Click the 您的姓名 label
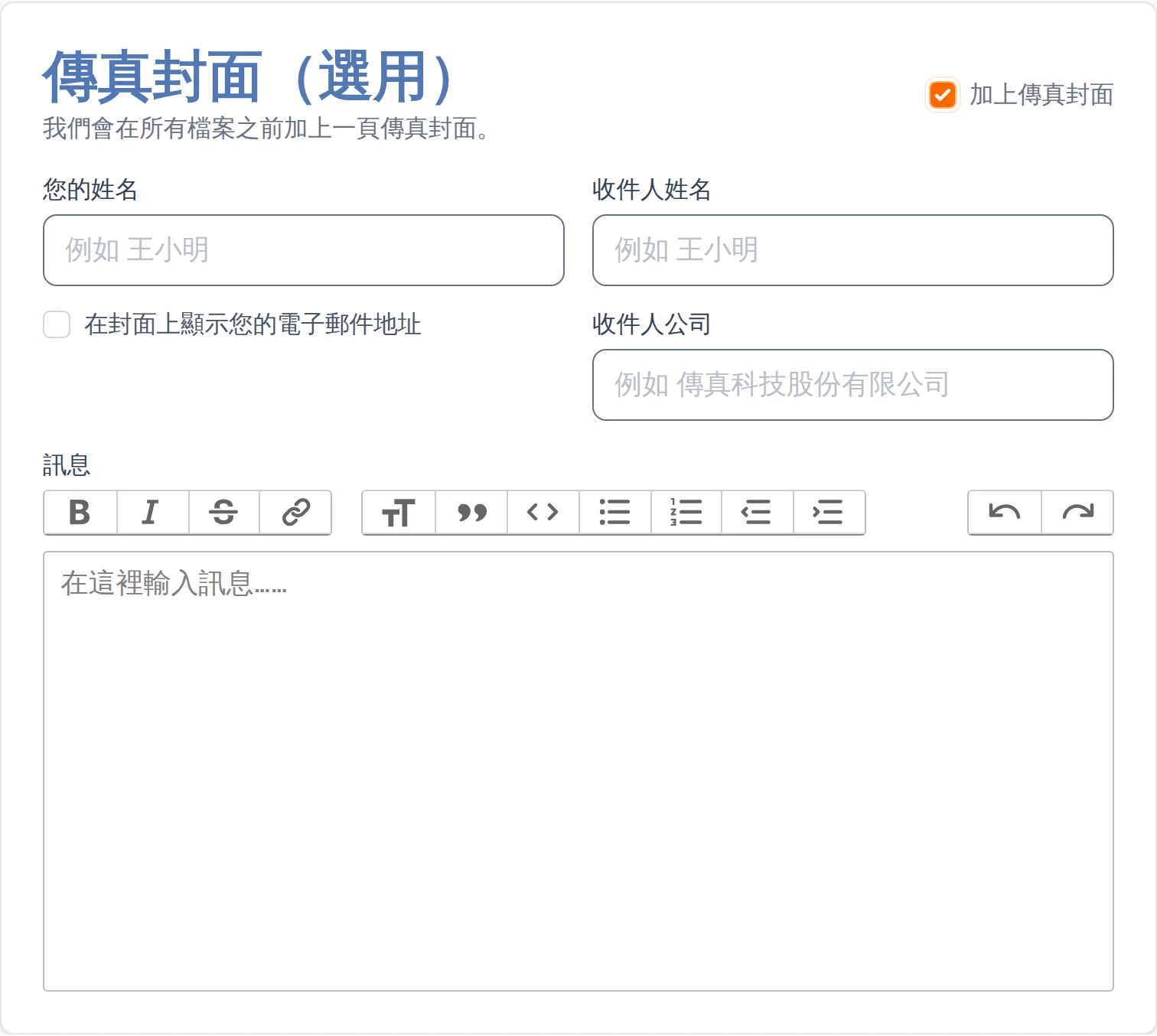Screen dimensions: 1157x1036 click(90, 190)
